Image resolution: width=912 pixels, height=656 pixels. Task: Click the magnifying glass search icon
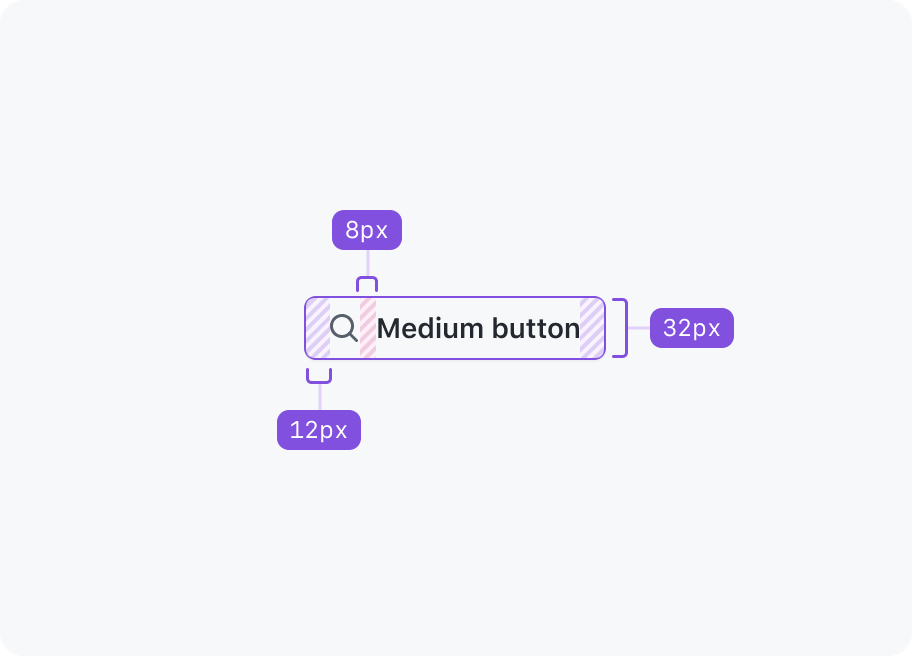pyautogui.click(x=344, y=328)
